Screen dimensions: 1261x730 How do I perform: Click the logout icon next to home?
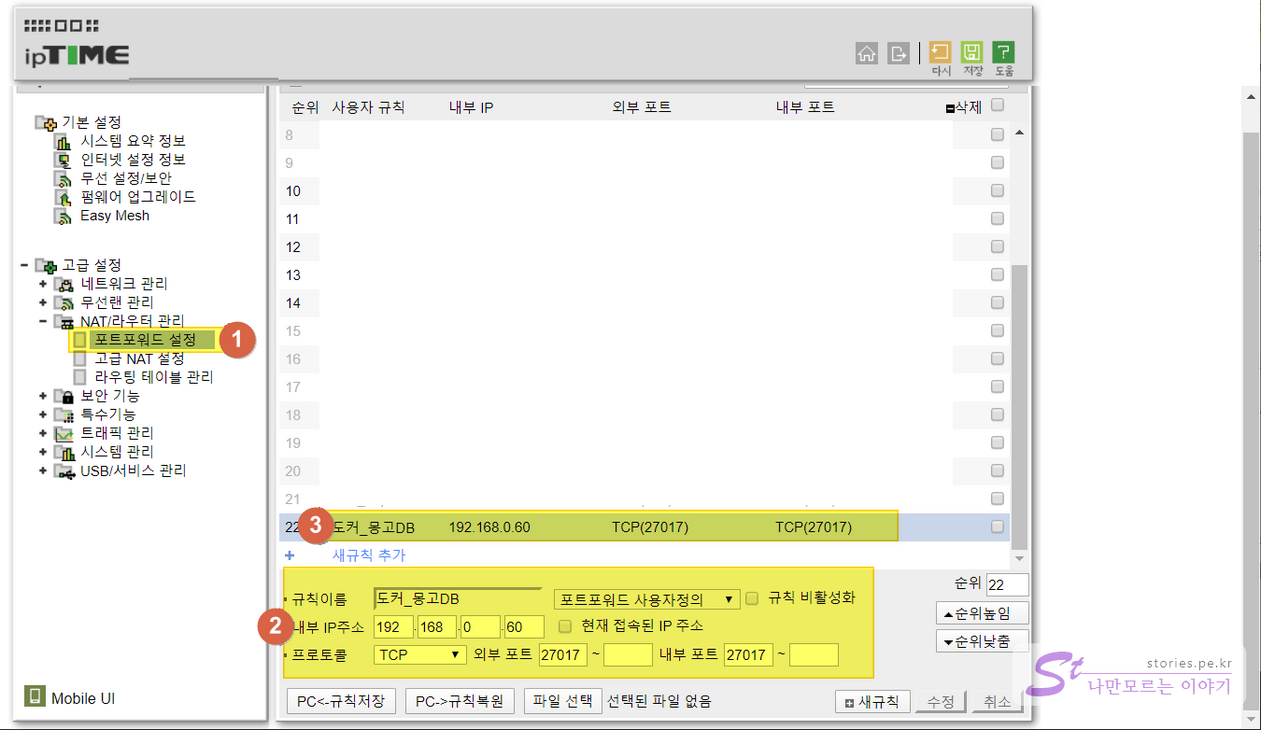point(898,53)
